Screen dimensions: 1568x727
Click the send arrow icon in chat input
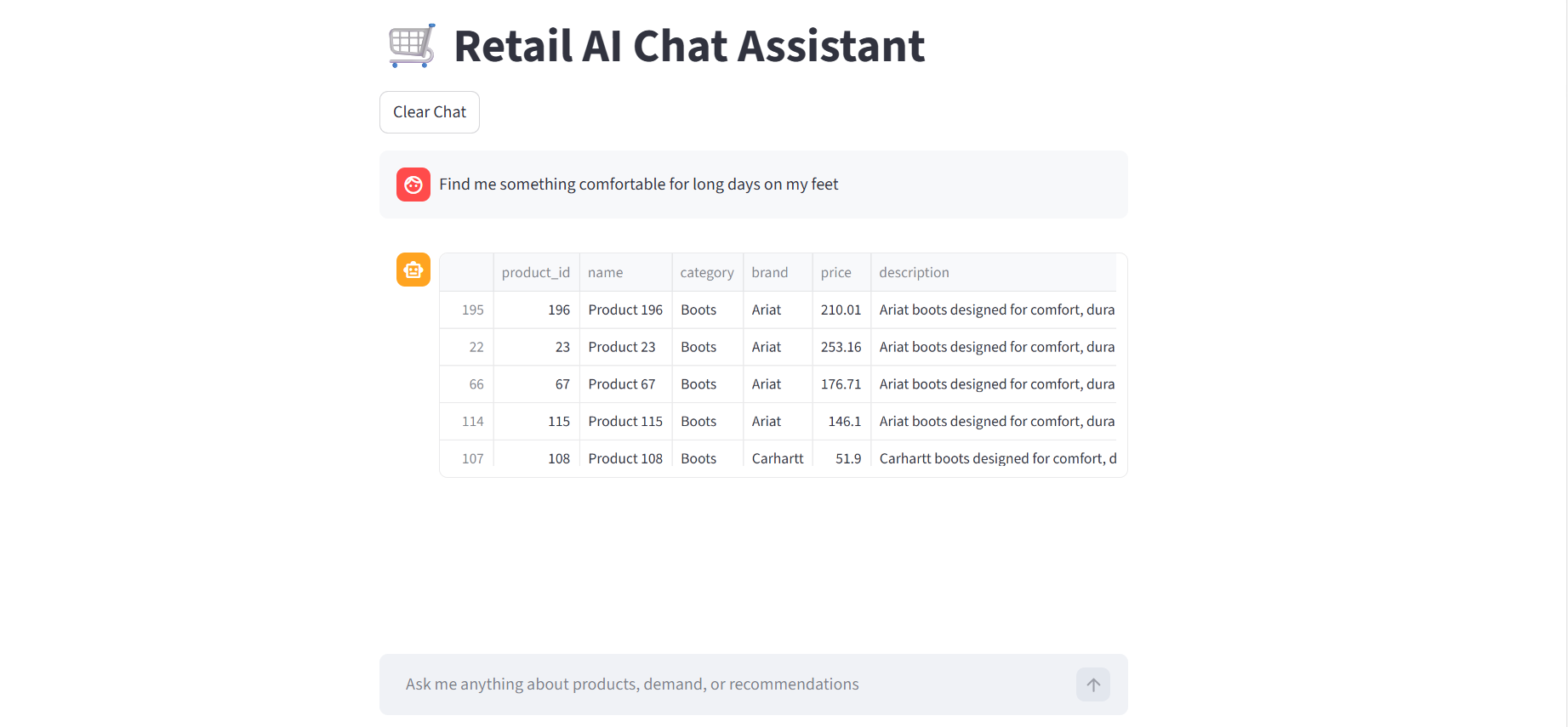pyautogui.click(x=1093, y=684)
